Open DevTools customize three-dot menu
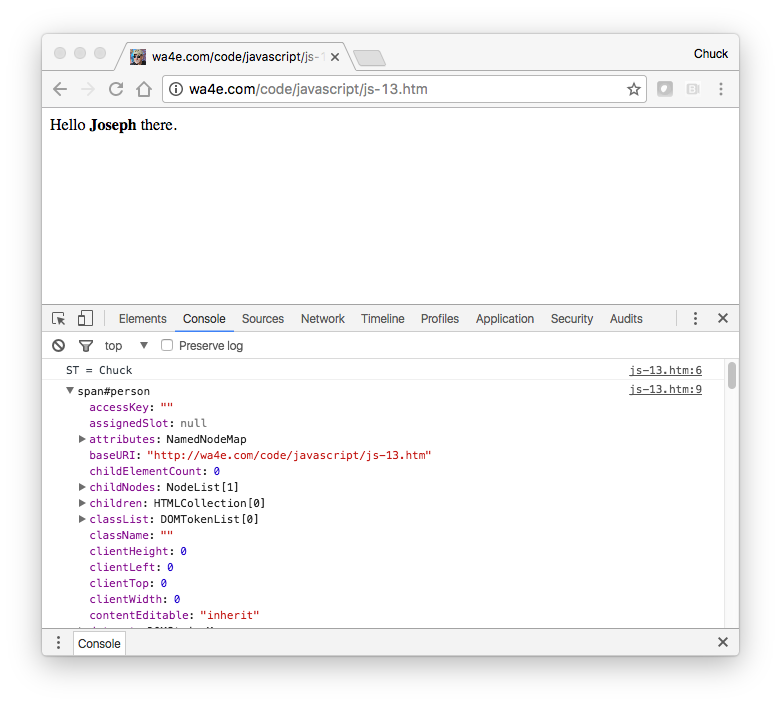 pyautogui.click(x=695, y=318)
